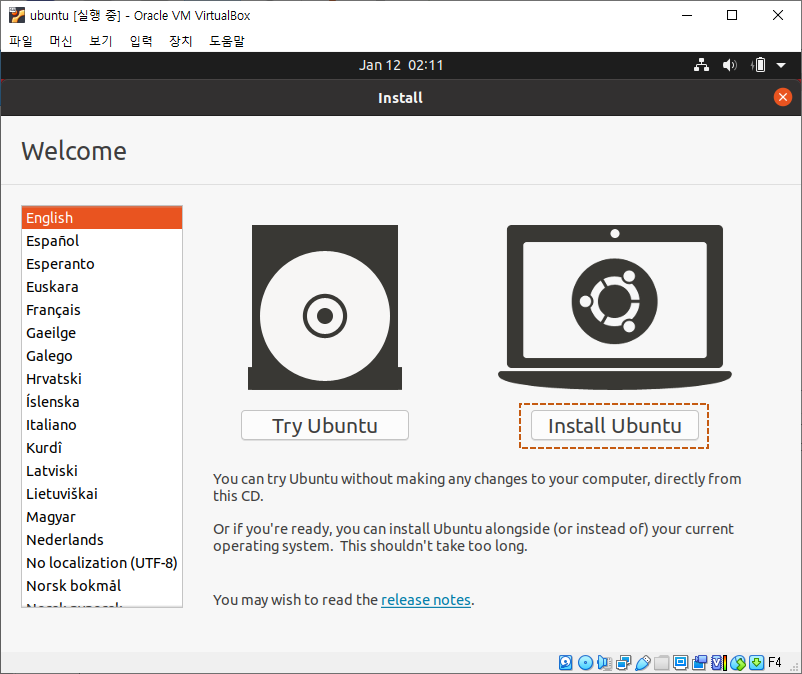Click the USB devices status icon
Screen dimensions: 802x674
click(643, 663)
